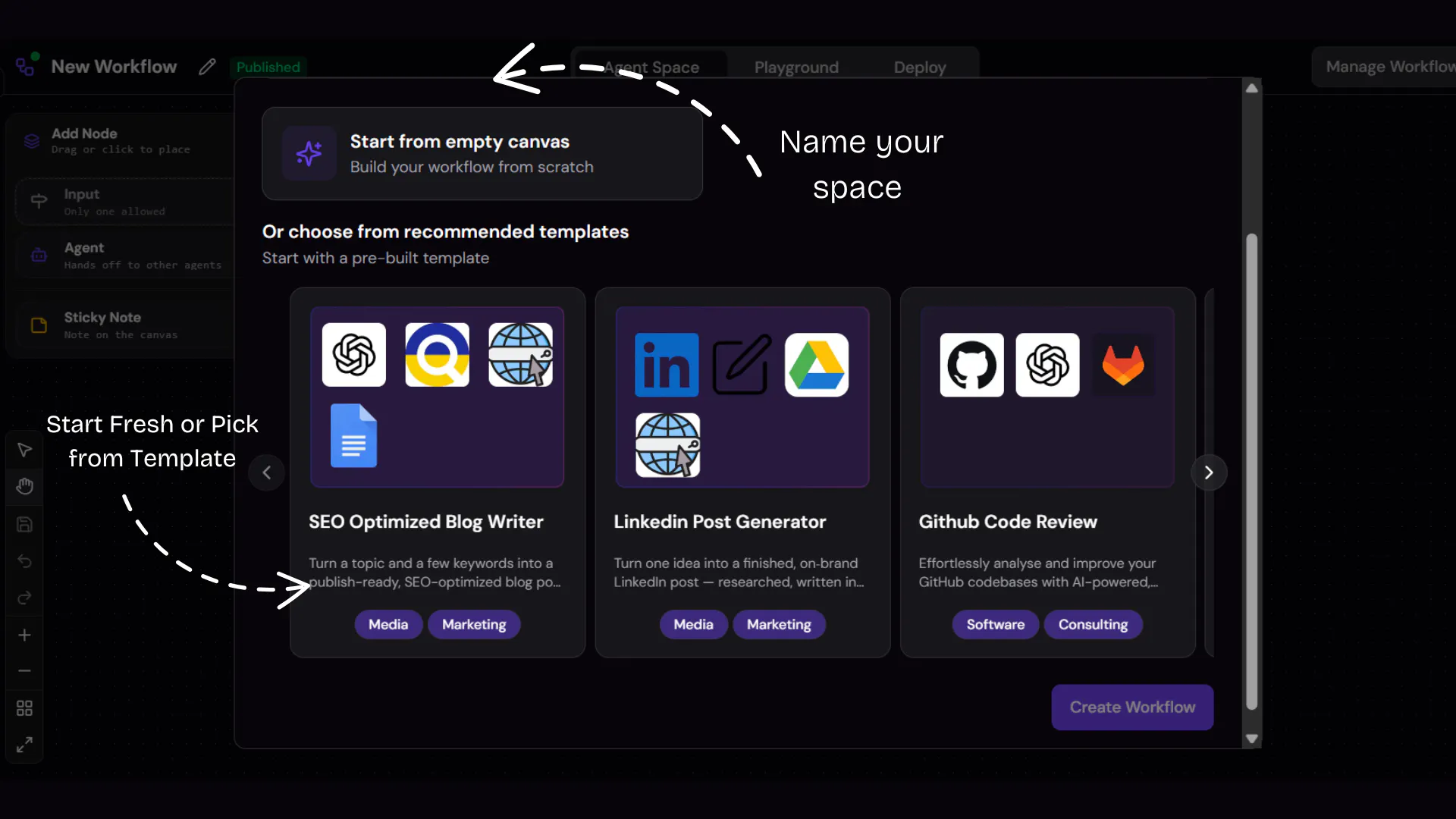Select the hand pan tool
This screenshot has height=819, width=1456.
coord(24,487)
